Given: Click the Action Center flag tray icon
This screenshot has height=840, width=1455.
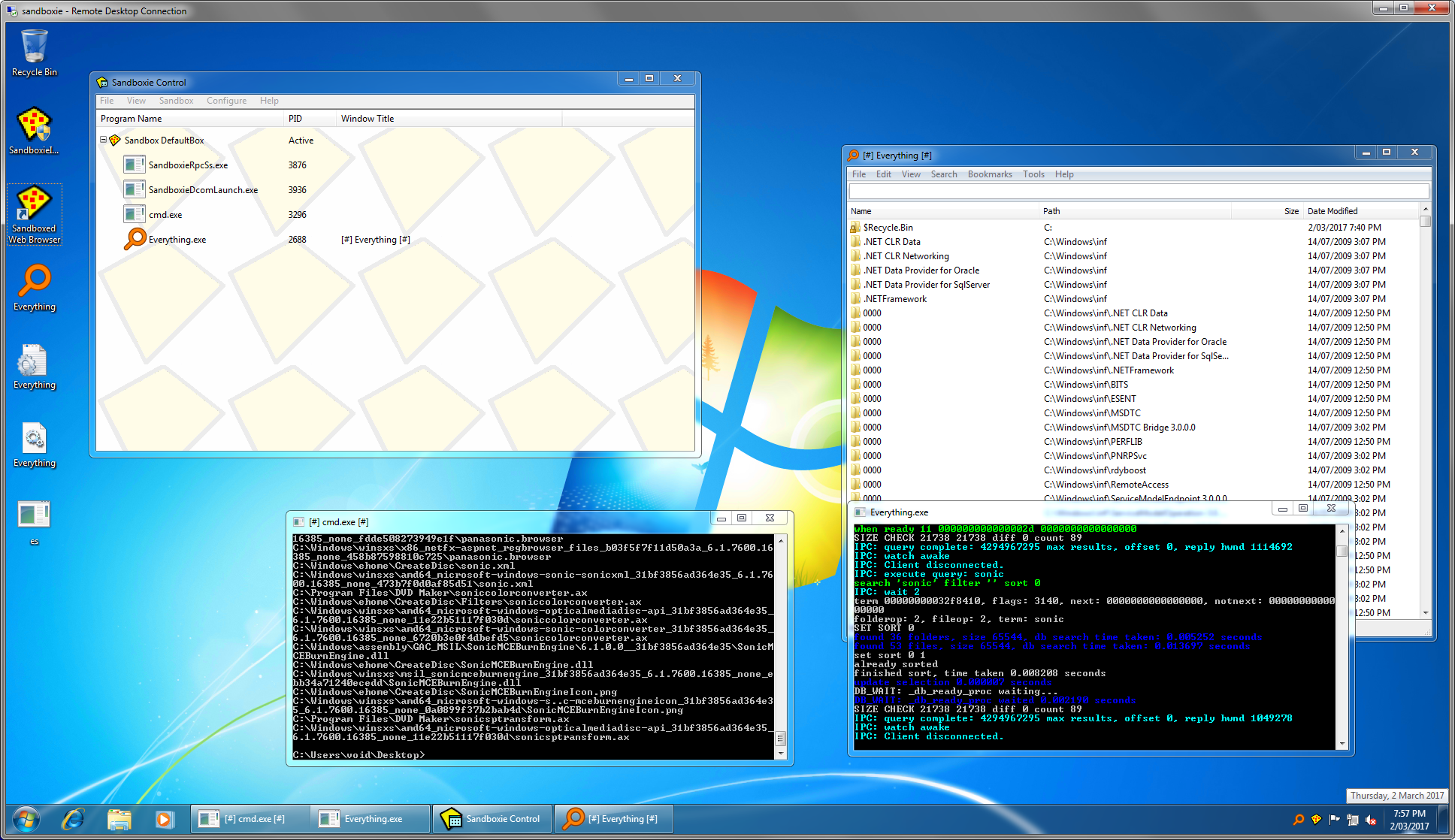Looking at the screenshot, I should (x=1334, y=820).
